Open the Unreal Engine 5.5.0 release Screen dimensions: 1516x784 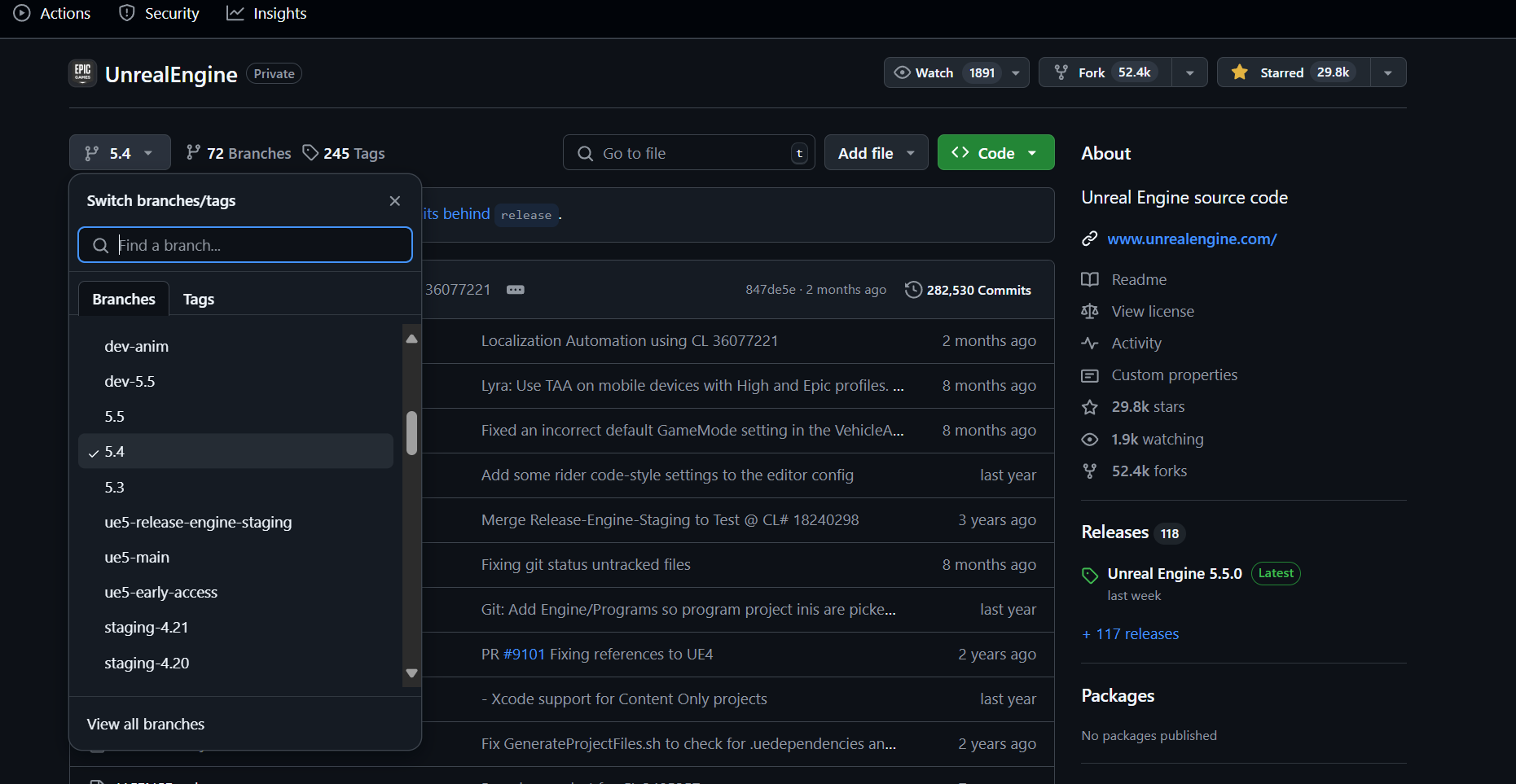coord(1175,574)
